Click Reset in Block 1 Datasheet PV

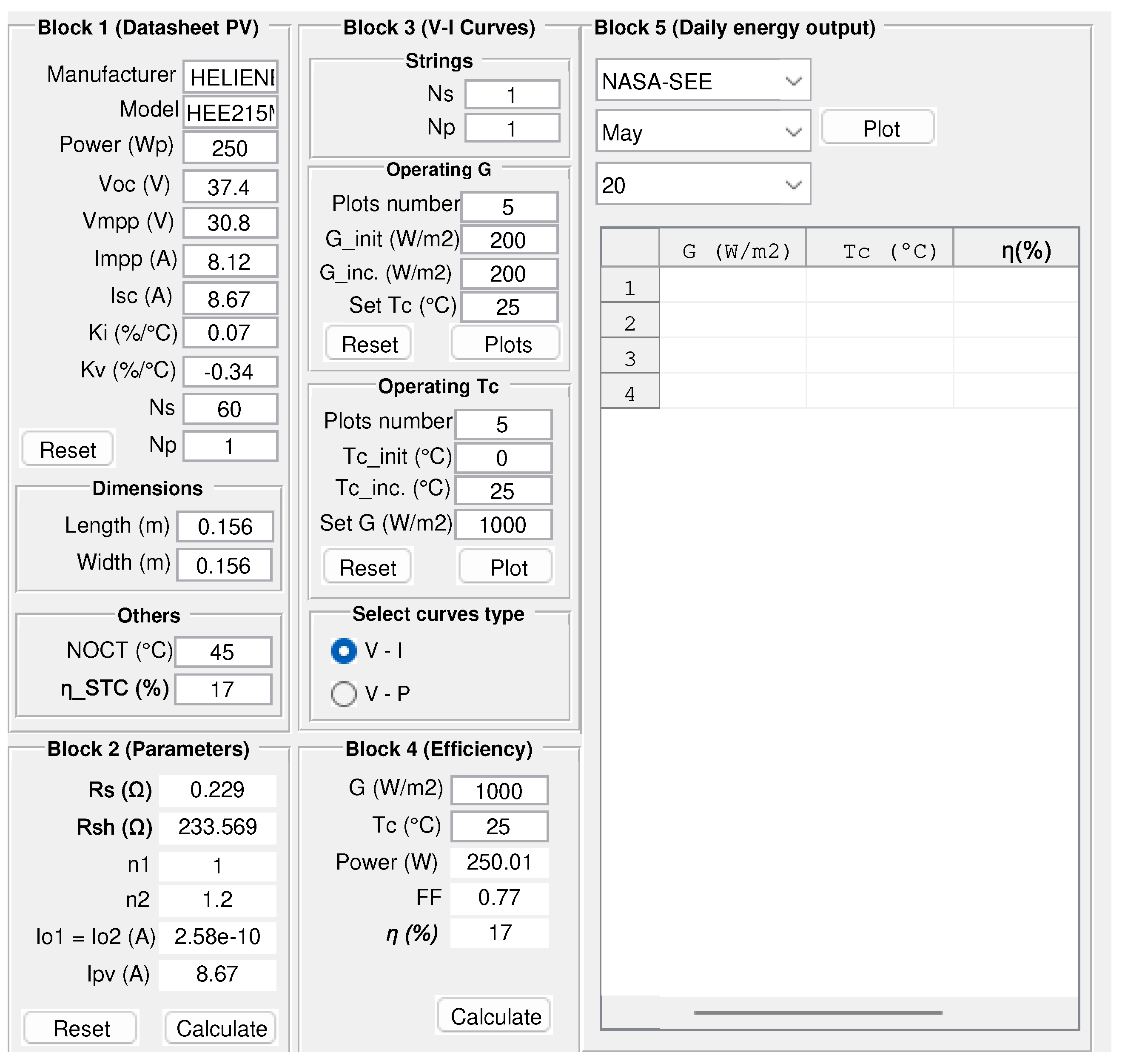pos(68,450)
